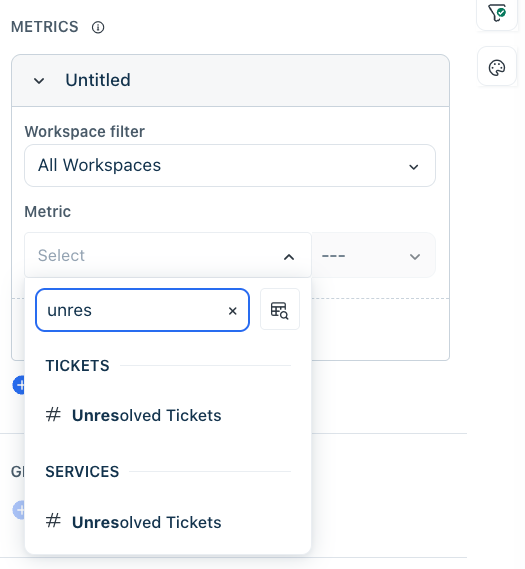
Task: Click hash icon beside Services Unresolved Tickets
Action: click(53, 521)
